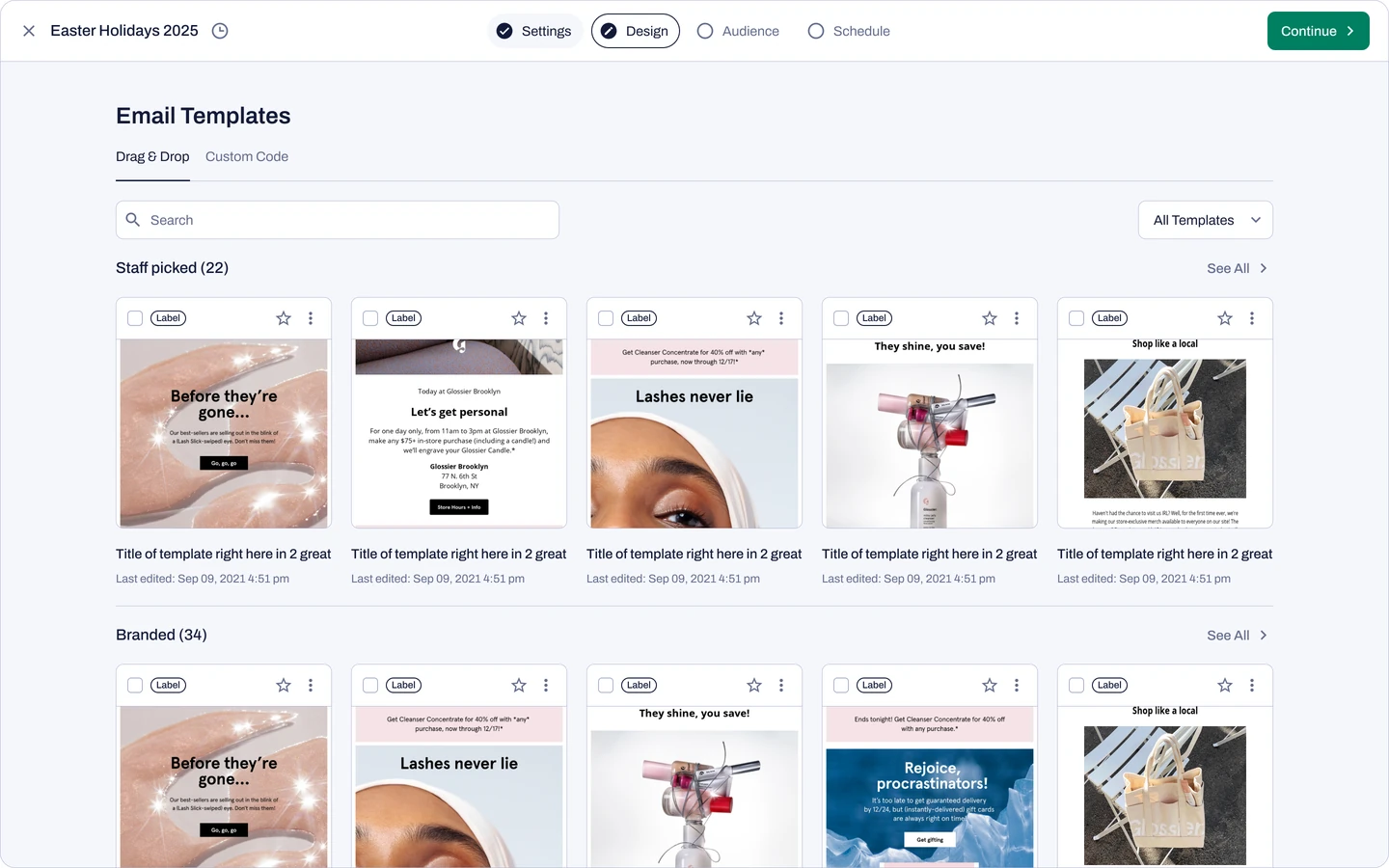Image resolution: width=1389 pixels, height=868 pixels.
Task: Open the Schedule step
Action: 849,31
